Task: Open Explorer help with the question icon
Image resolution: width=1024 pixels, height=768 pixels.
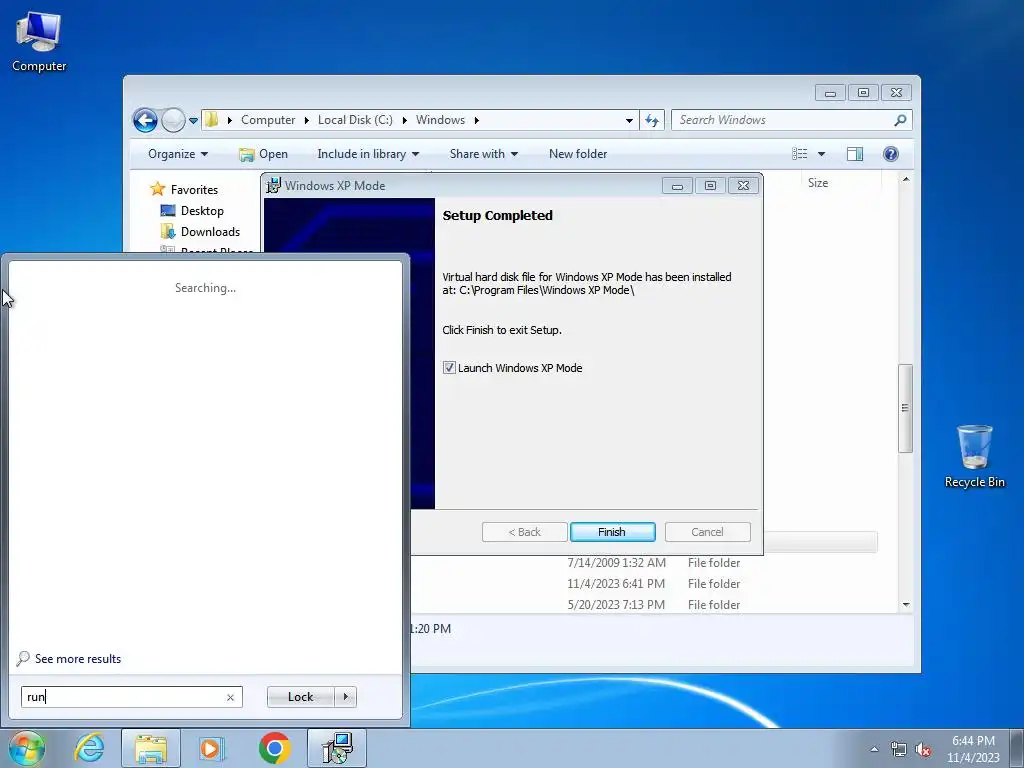Action: (891, 154)
